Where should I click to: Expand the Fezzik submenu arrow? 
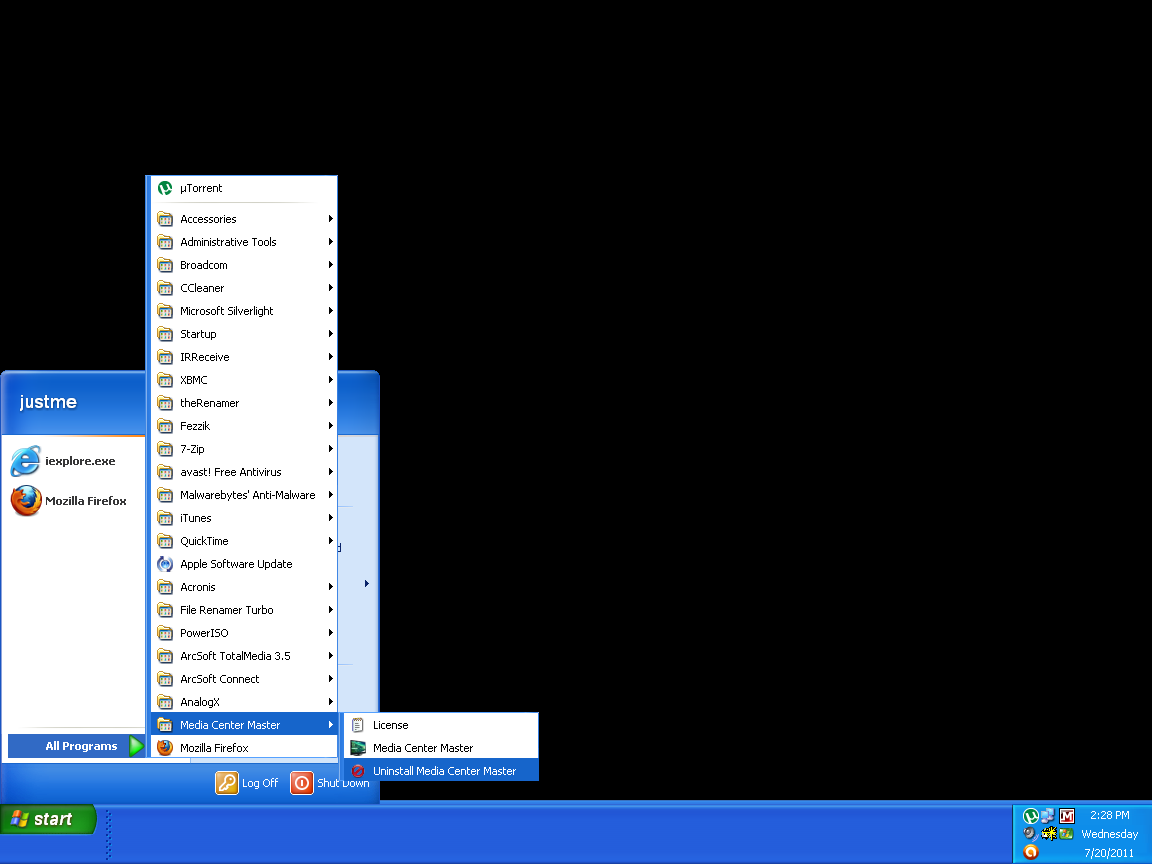(331, 426)
